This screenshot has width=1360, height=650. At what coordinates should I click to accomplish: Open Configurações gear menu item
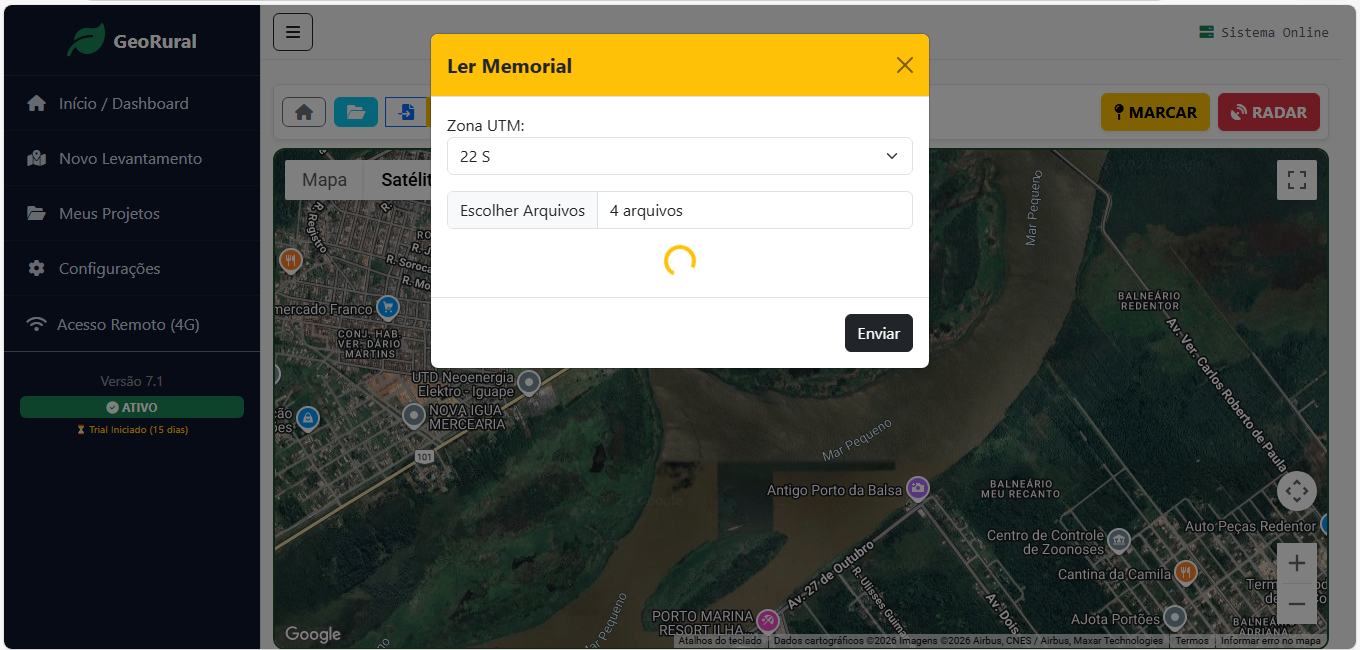point(109,269)
